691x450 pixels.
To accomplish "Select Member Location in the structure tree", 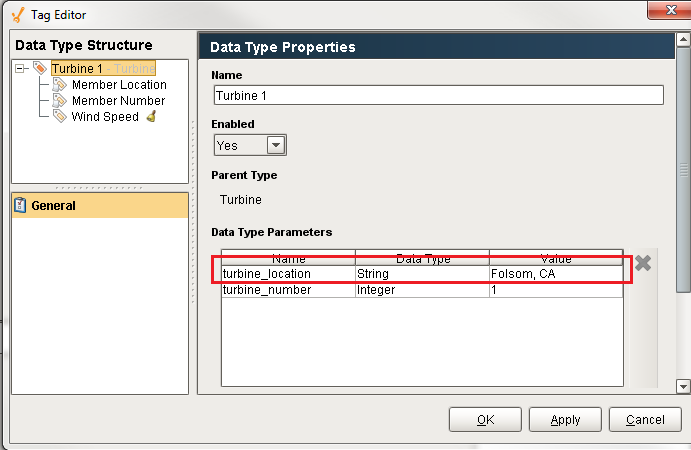I will (118, 85).
